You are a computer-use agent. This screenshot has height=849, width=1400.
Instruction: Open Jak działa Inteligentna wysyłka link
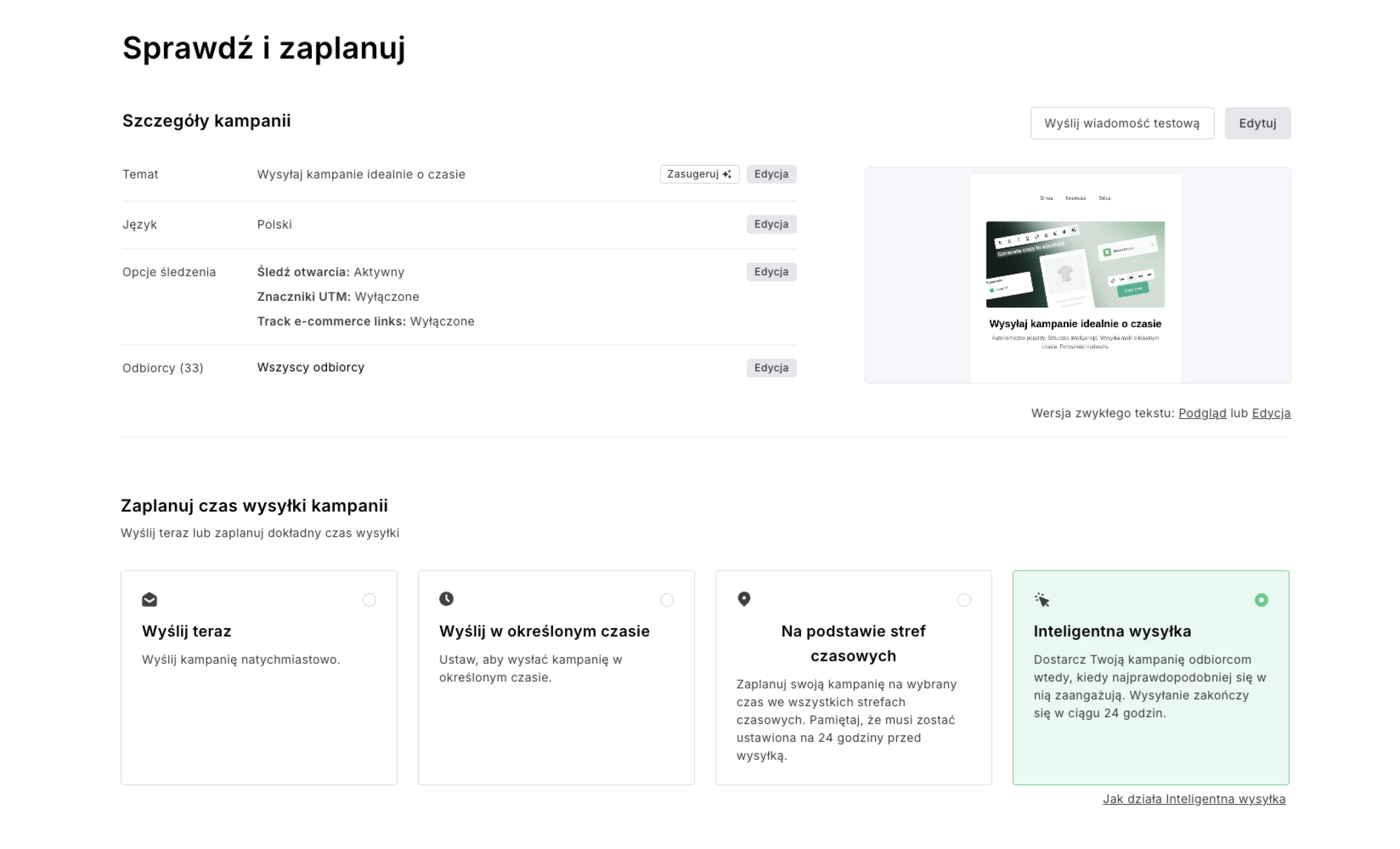point(1194,799)
